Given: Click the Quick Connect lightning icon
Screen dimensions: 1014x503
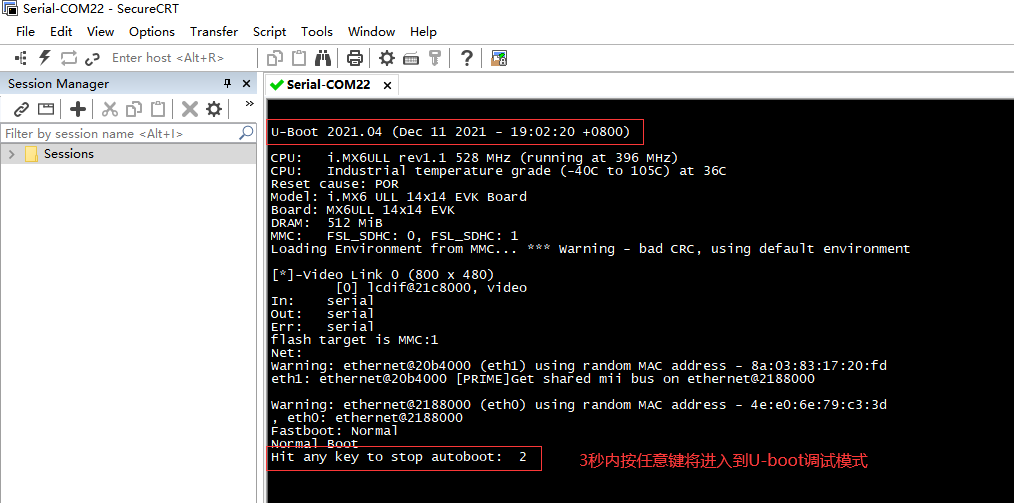Looking at the screenshot, I should [45, 58].
